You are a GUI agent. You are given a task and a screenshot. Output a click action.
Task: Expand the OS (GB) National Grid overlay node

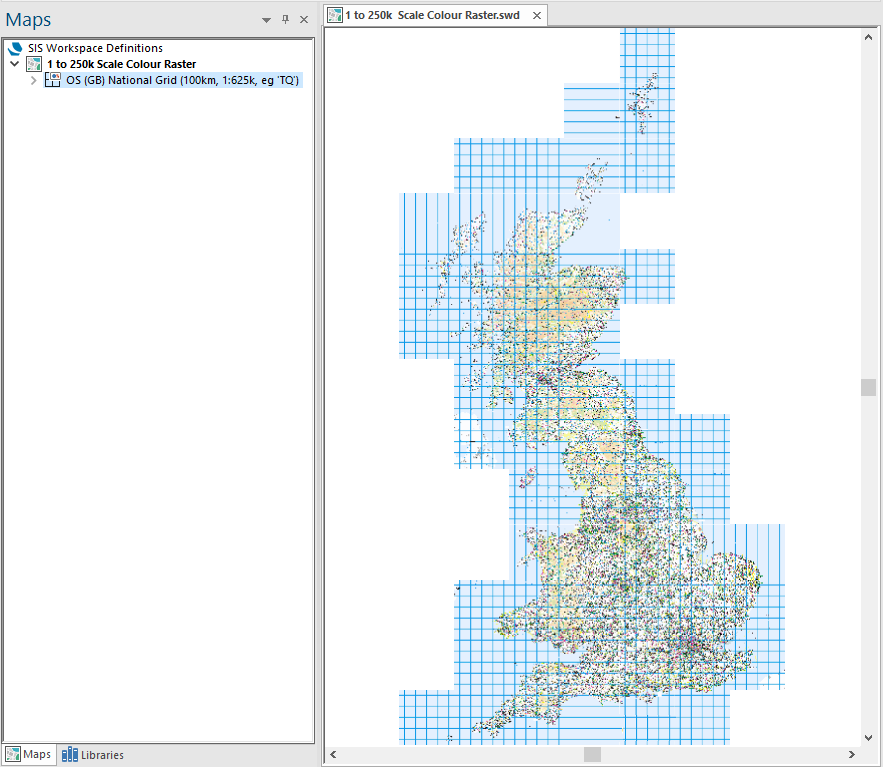(x=34, y=81)
